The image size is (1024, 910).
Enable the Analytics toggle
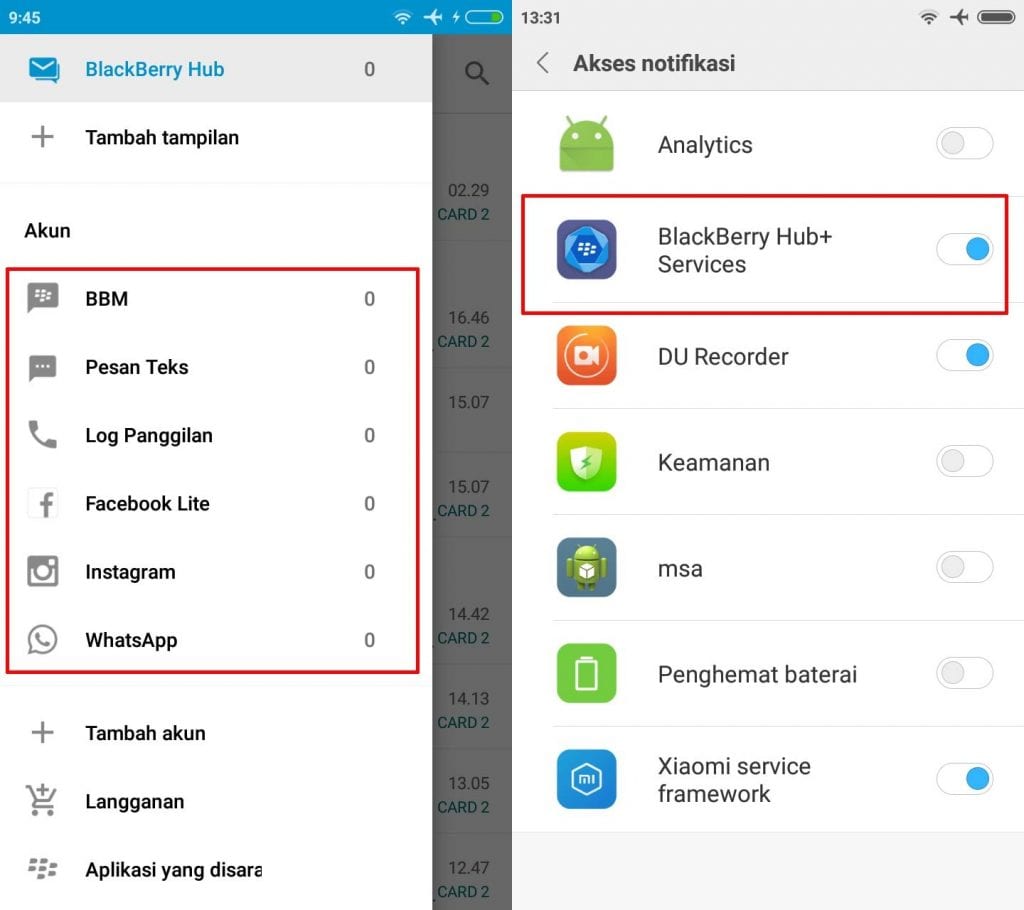[x=965, y=143]
